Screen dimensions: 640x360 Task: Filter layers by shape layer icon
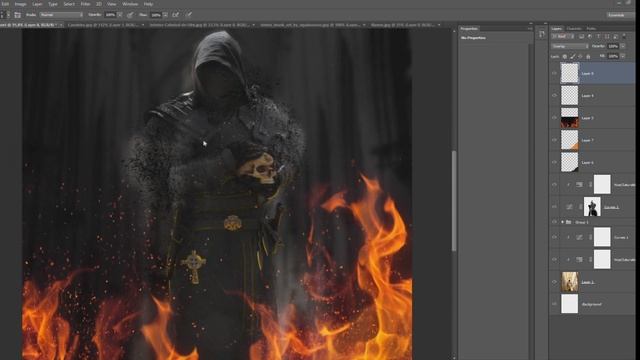(607, 36)
